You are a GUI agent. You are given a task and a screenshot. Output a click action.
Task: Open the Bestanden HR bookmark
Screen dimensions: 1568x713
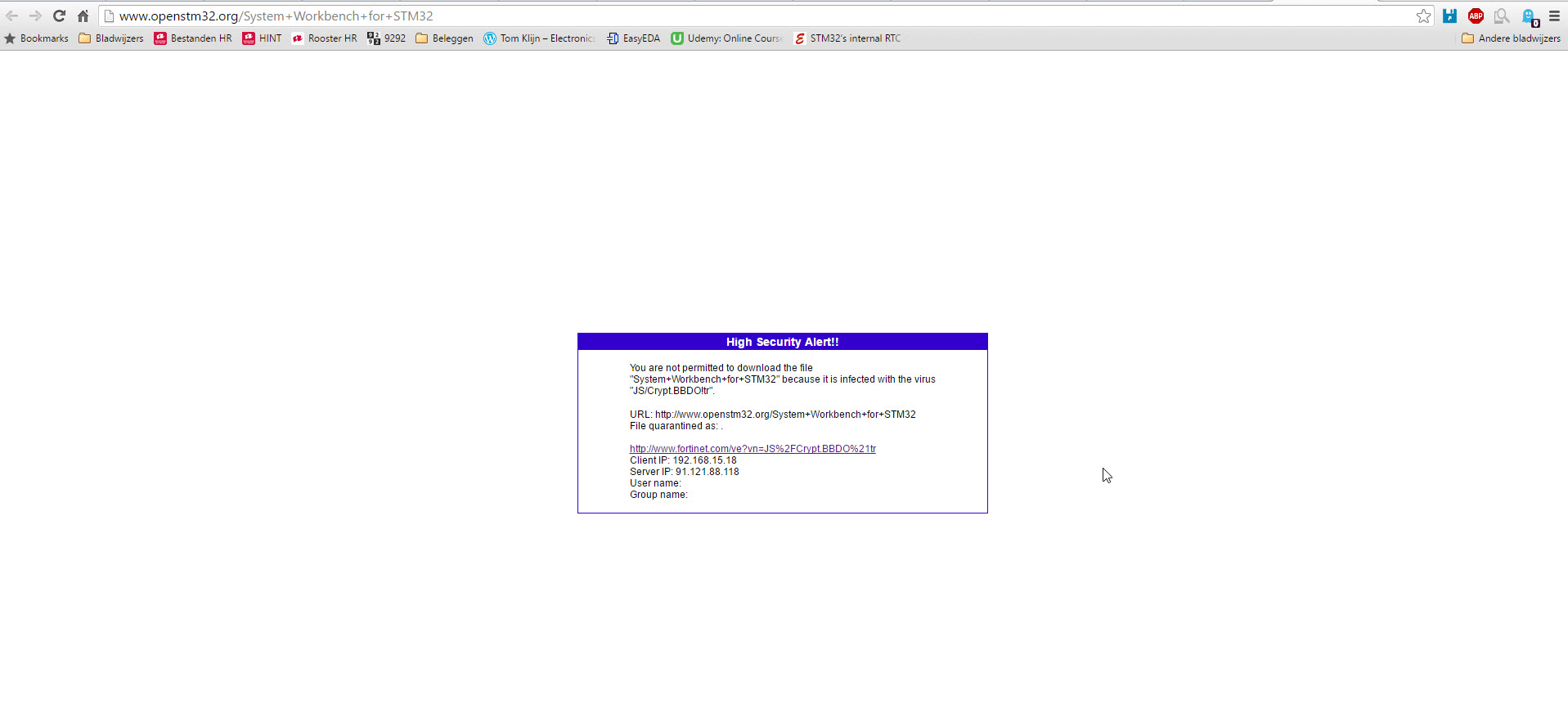(193, 38)
